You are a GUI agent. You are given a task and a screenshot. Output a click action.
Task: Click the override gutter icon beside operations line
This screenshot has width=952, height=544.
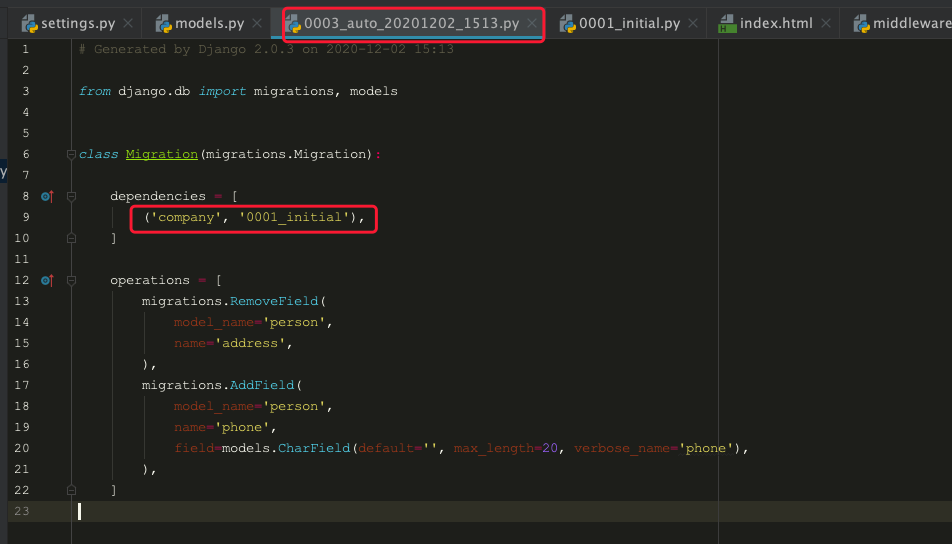coord(46,280)
